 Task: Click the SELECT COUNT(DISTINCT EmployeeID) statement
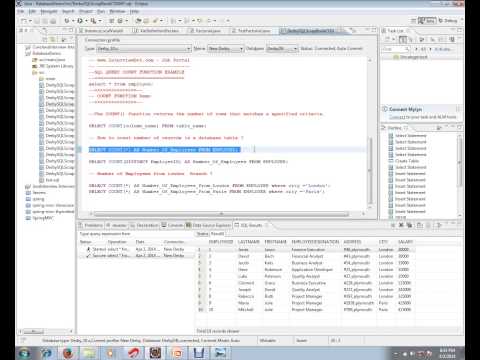pyautogui.click(x=188, y=162)
